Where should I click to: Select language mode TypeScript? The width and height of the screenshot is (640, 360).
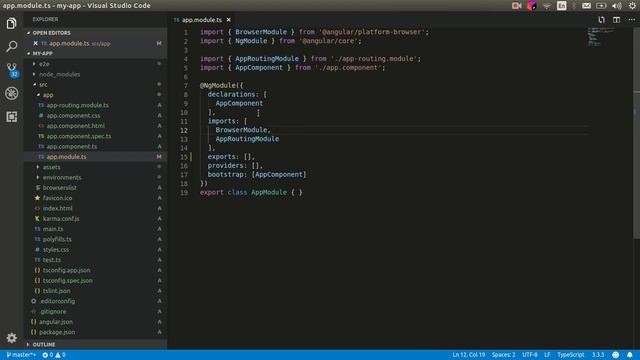click(x=571, y=355)
